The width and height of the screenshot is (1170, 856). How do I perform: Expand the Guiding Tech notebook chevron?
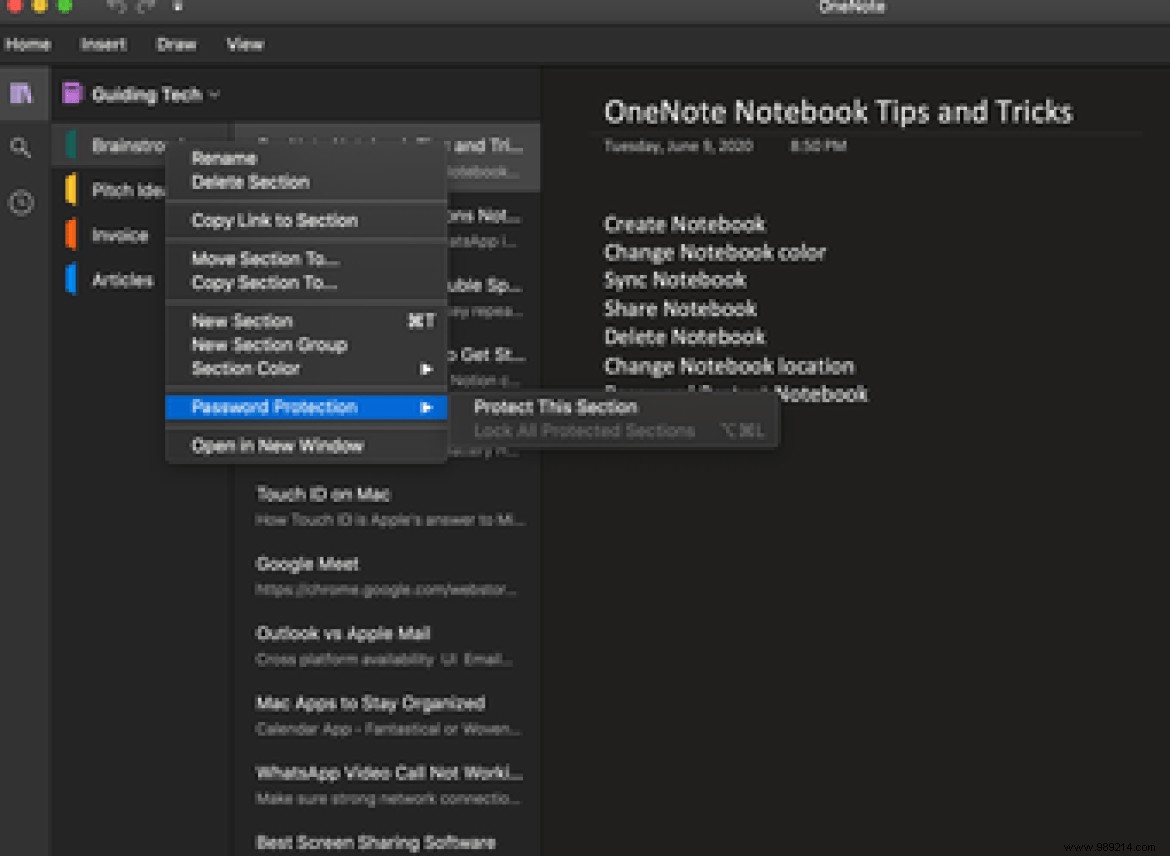213,94
